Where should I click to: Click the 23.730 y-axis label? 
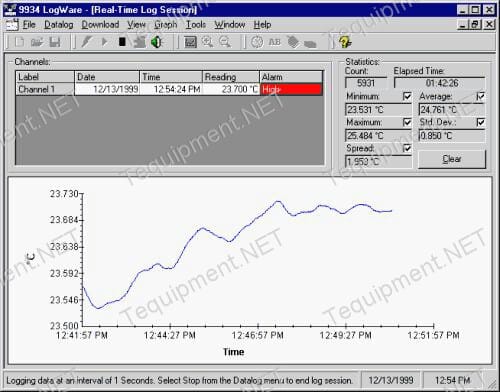64,194
